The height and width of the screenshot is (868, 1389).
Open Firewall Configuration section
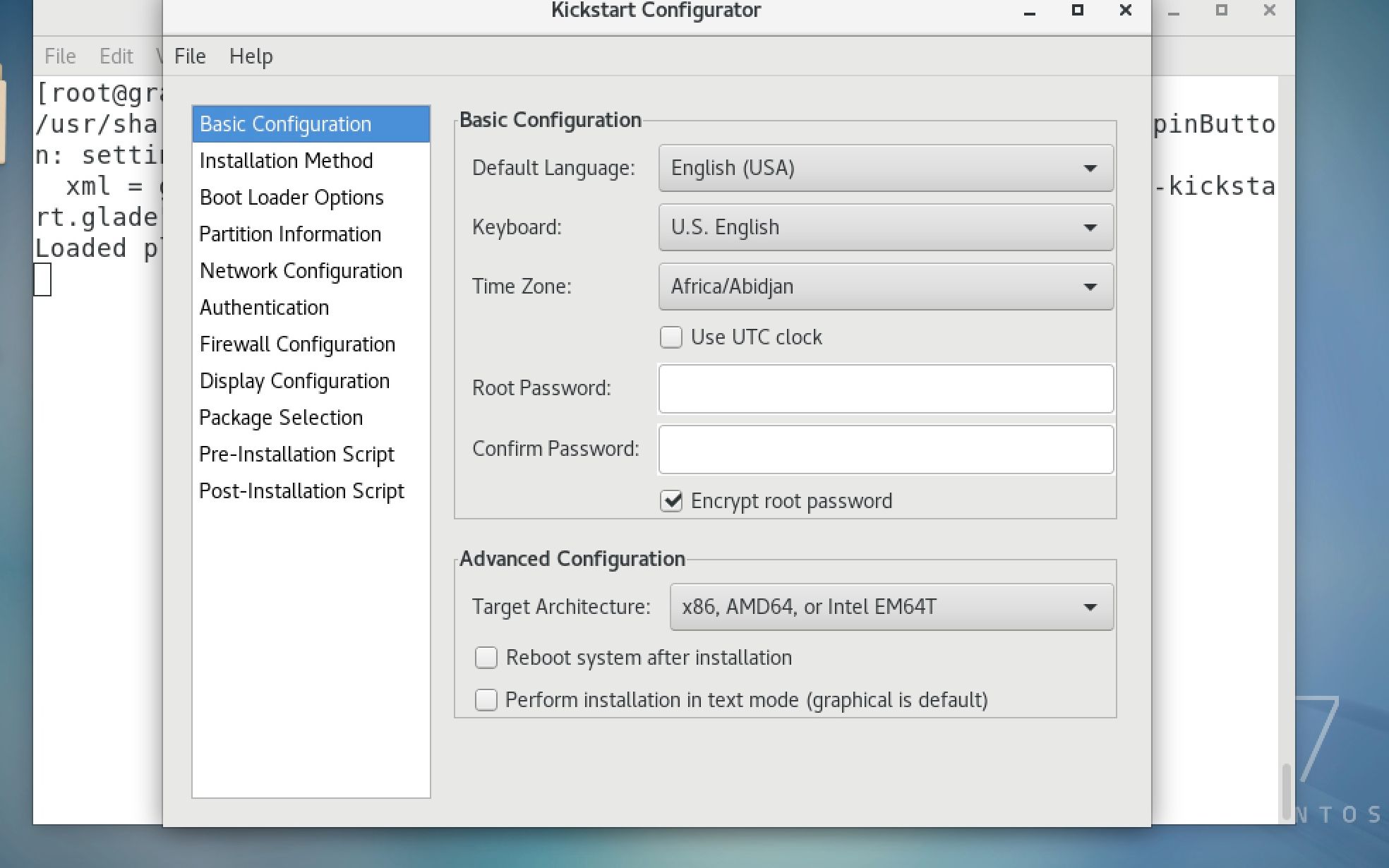pyautogui.click(x=297, y=344)
